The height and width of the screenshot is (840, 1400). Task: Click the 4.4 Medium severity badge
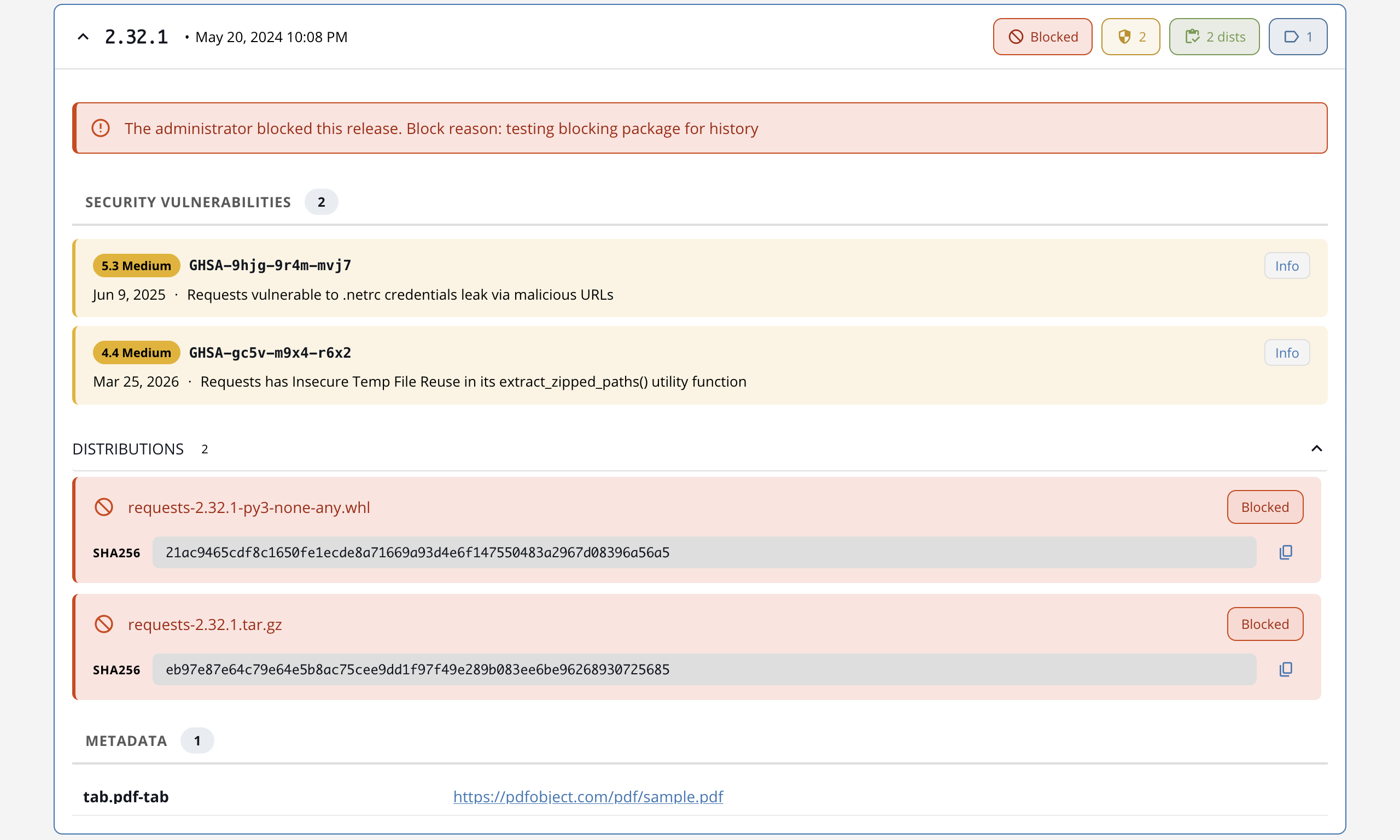pos(136,353)
